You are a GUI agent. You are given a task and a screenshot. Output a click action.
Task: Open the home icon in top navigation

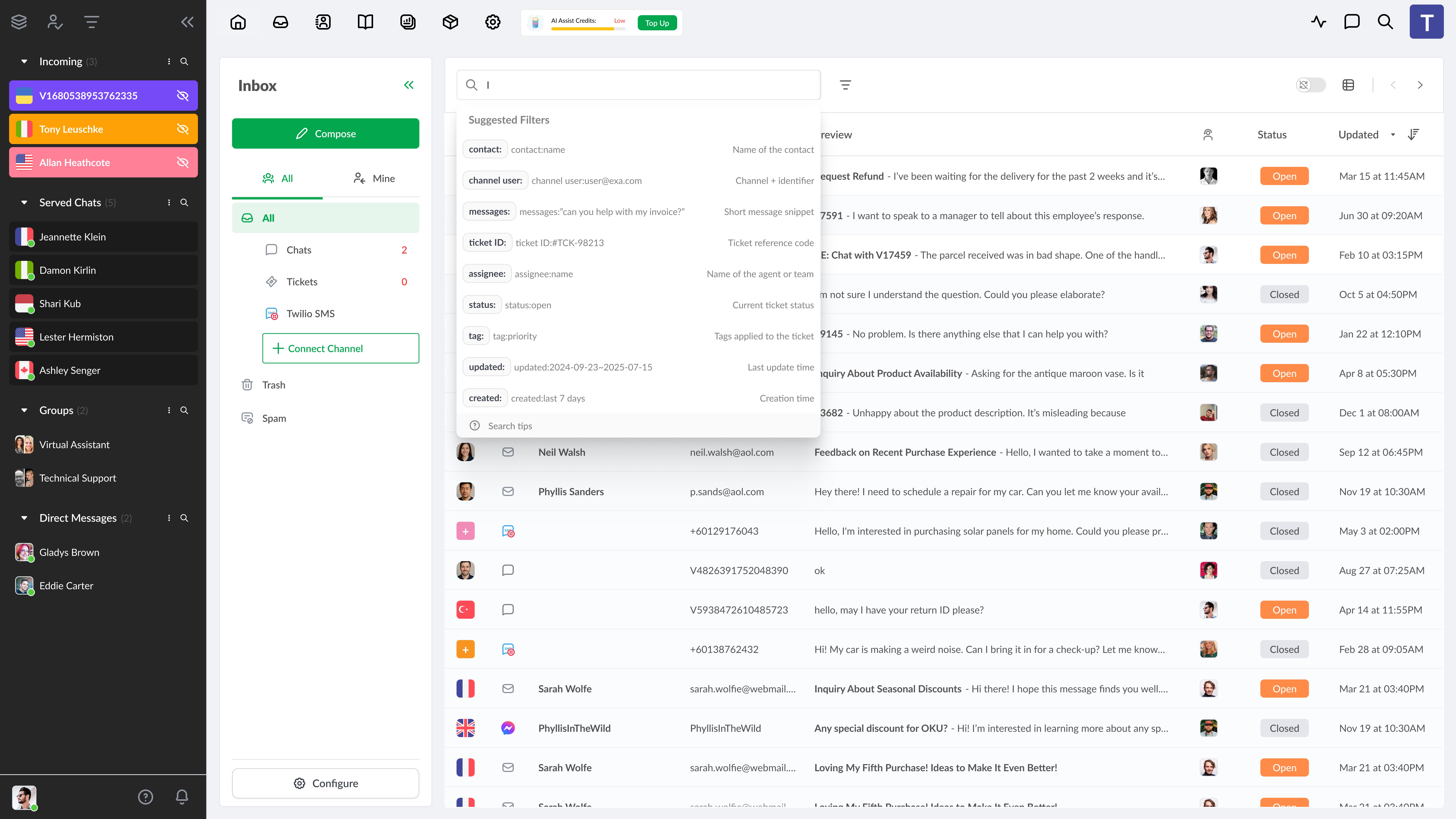point(238,22)
